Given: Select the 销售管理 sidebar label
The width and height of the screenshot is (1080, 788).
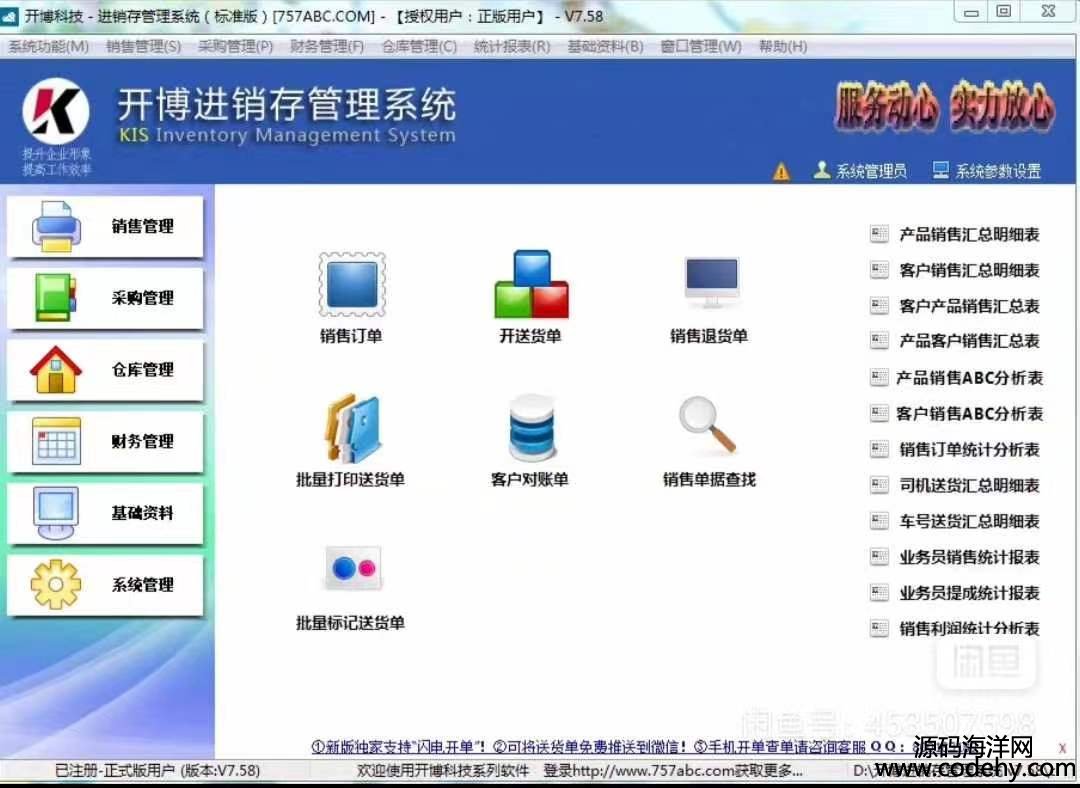Looking at the screenshot, I should coord(143,226).
